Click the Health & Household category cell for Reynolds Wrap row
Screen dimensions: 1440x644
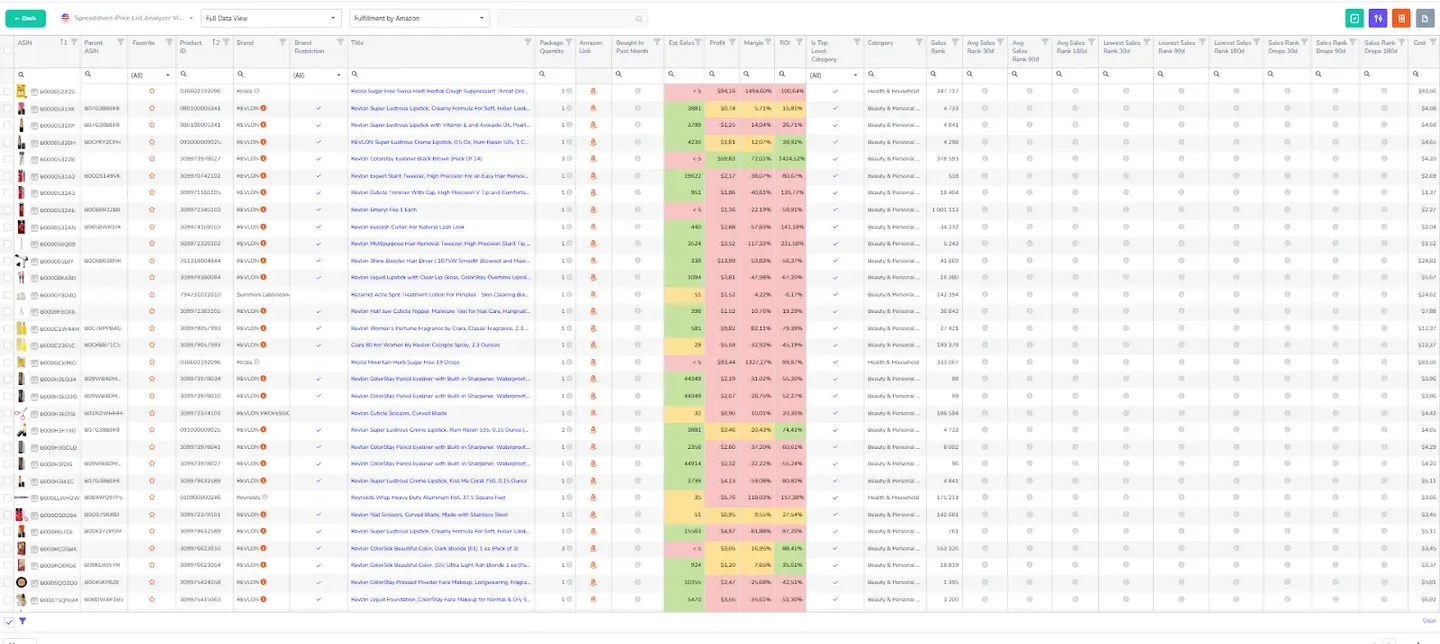pyautogui.click(x=894, y=497)
